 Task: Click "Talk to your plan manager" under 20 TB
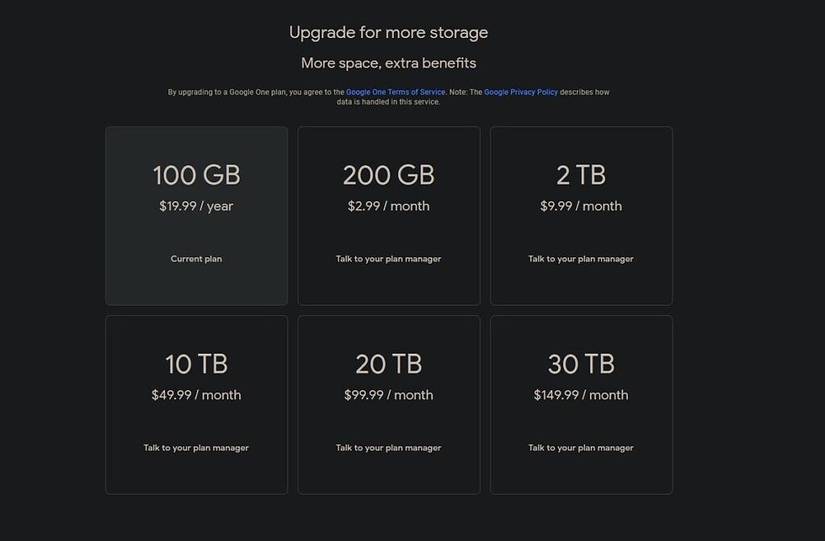pos(388,448)
